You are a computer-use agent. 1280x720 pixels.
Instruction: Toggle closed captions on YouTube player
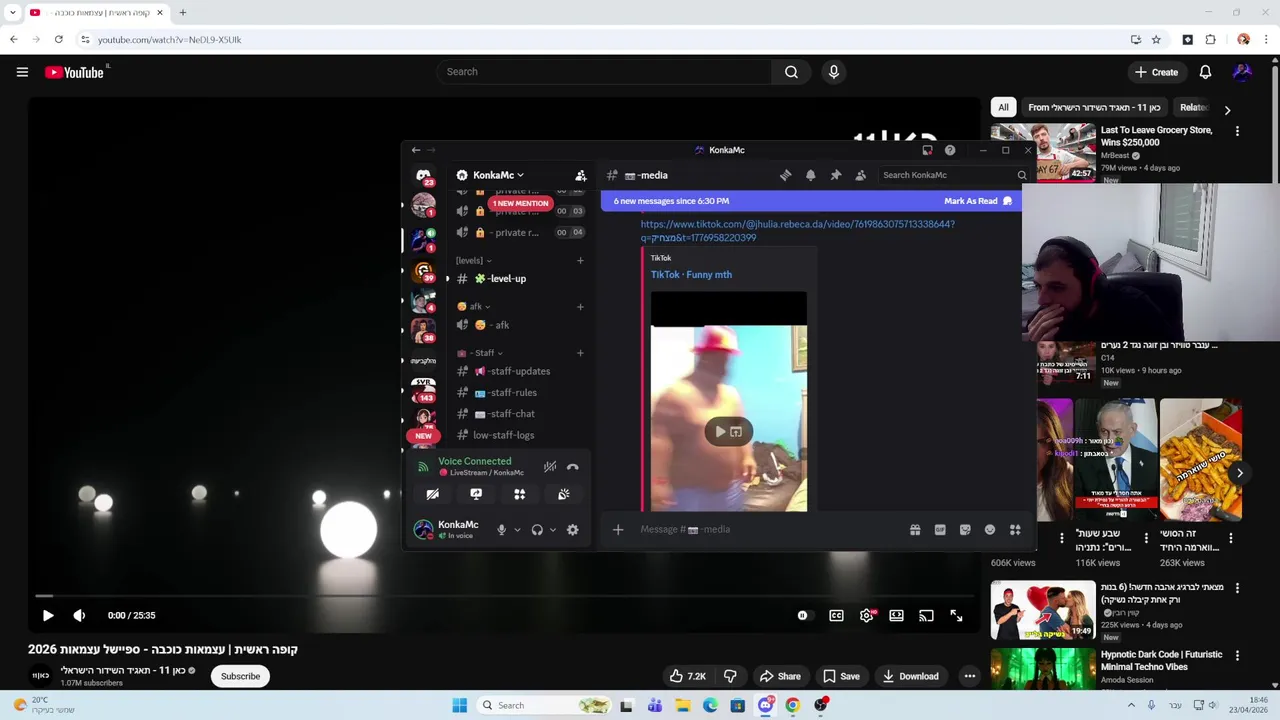click(x=836, y=616)
